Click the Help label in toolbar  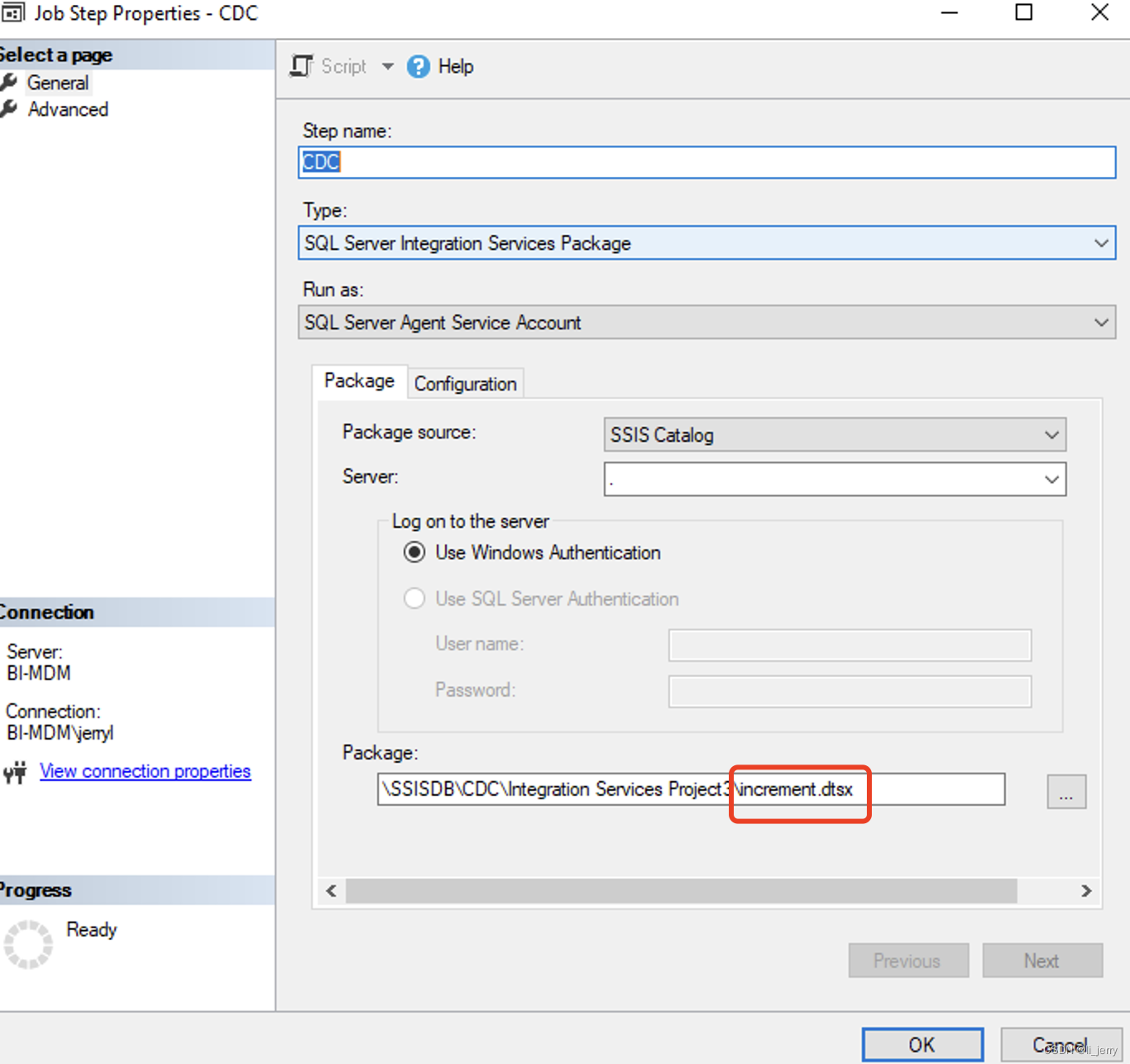(x=456, y=66)
